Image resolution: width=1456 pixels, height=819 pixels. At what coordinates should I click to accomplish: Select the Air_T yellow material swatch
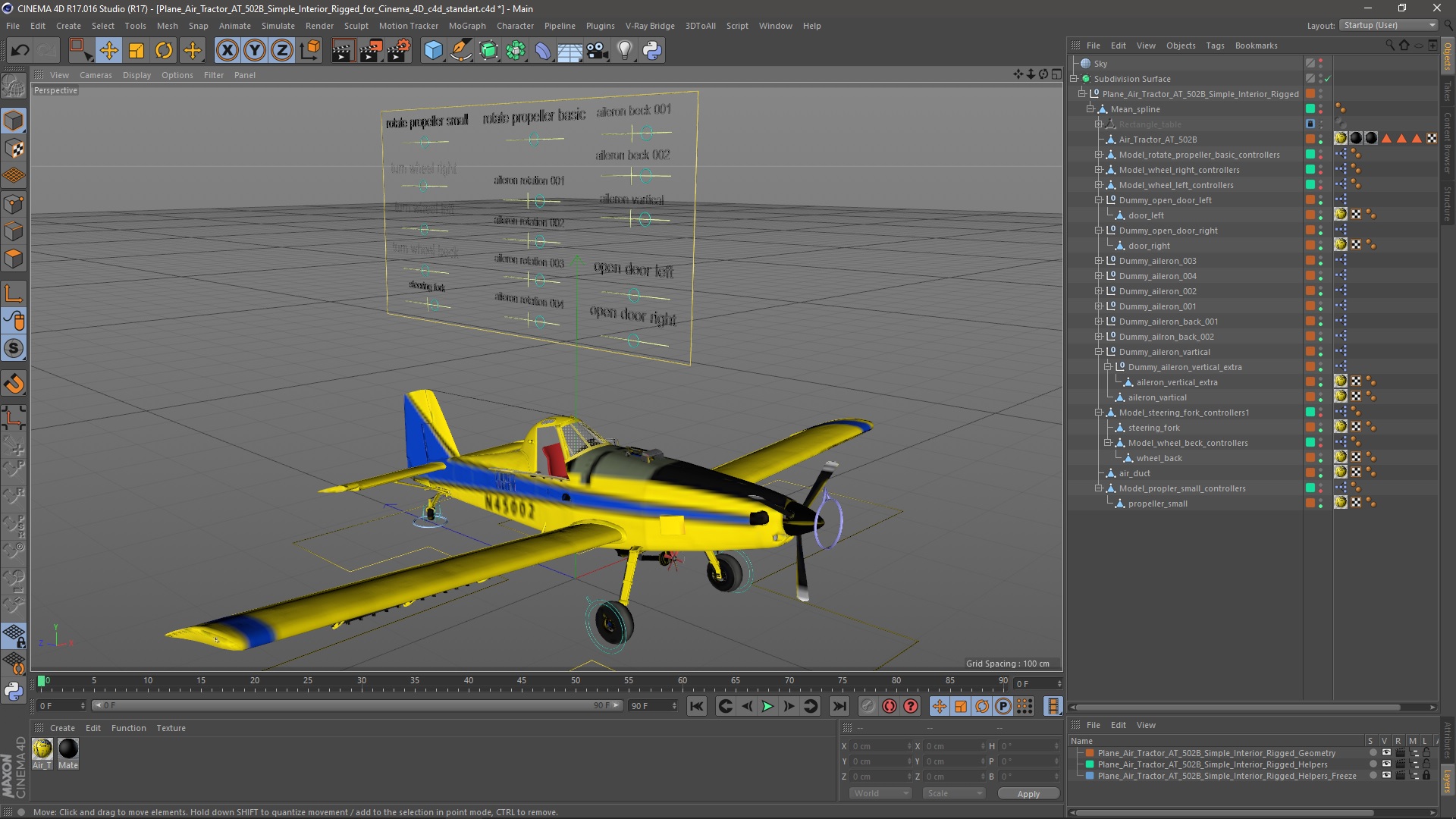point(42,749)
